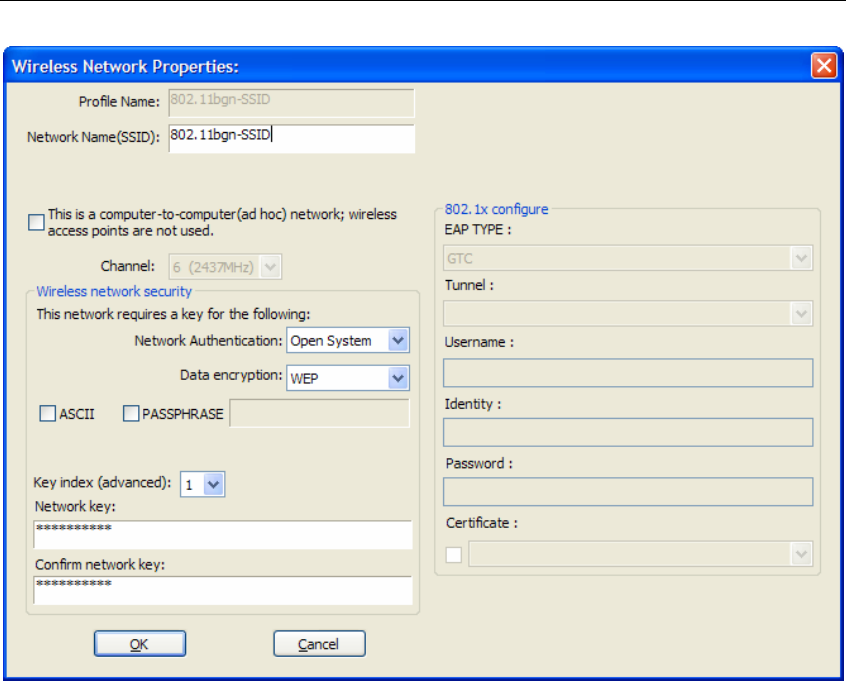Click the Identity input field
This screenshot has width=846, height=681.
click(x=627, y=432)
